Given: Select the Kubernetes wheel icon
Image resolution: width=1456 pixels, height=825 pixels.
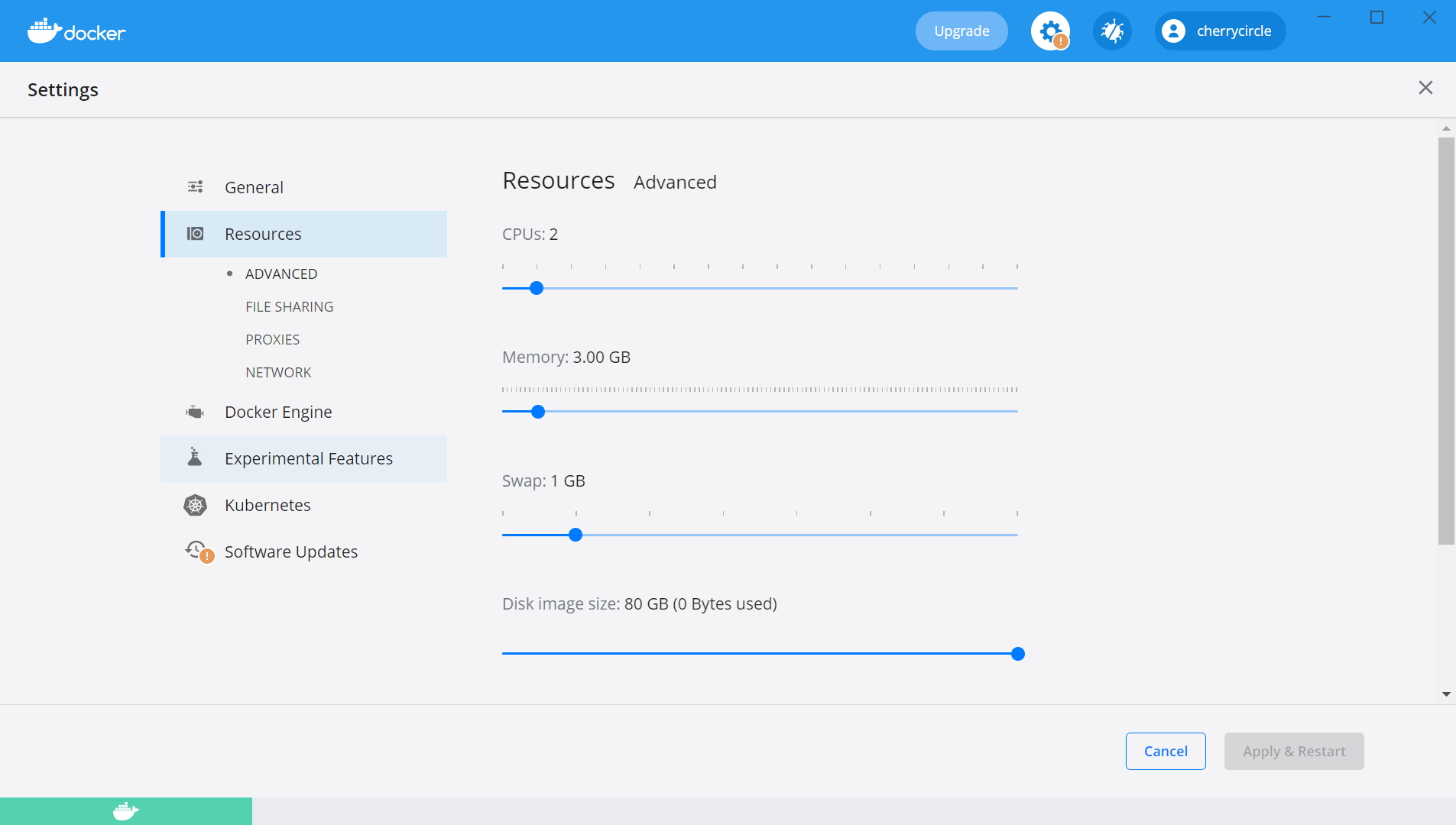Looking at the screenshot, I should [x=195, y=504].
